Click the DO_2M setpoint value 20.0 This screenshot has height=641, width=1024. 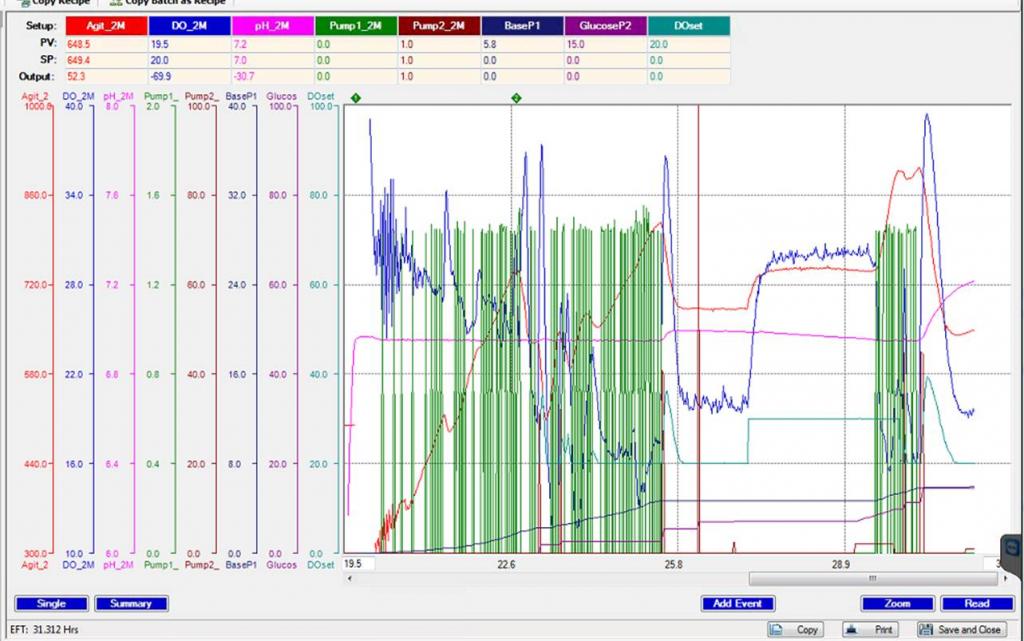159,61
